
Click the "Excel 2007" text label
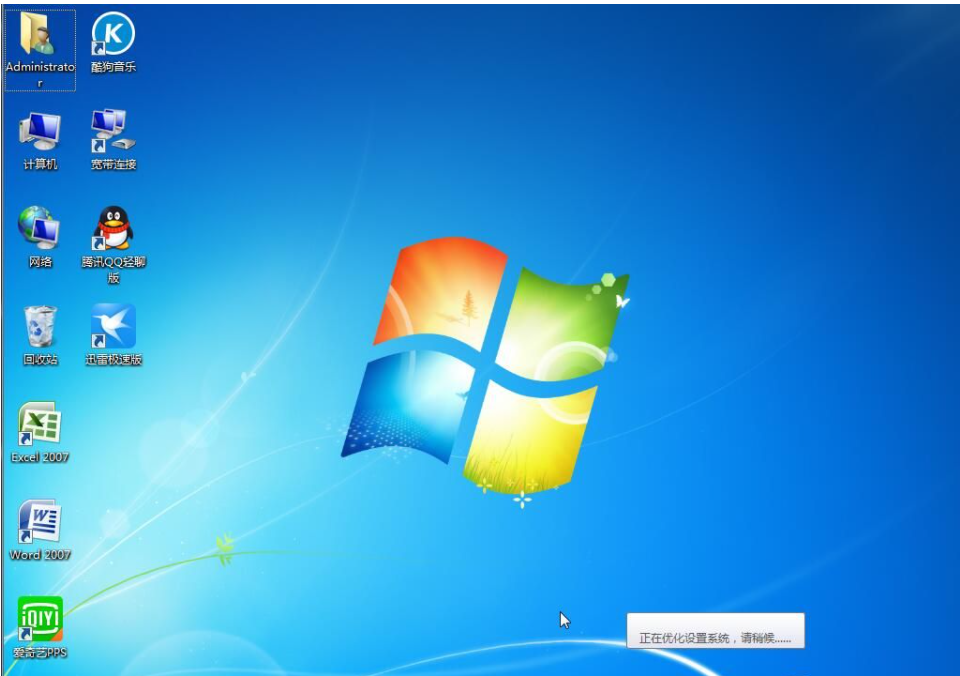40,457
